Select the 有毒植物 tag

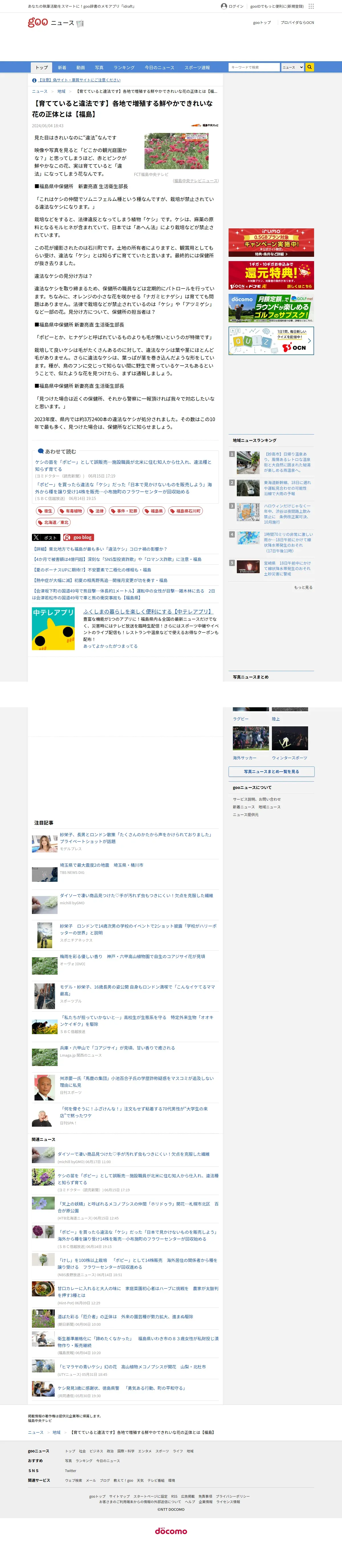[x=71, y=511]
